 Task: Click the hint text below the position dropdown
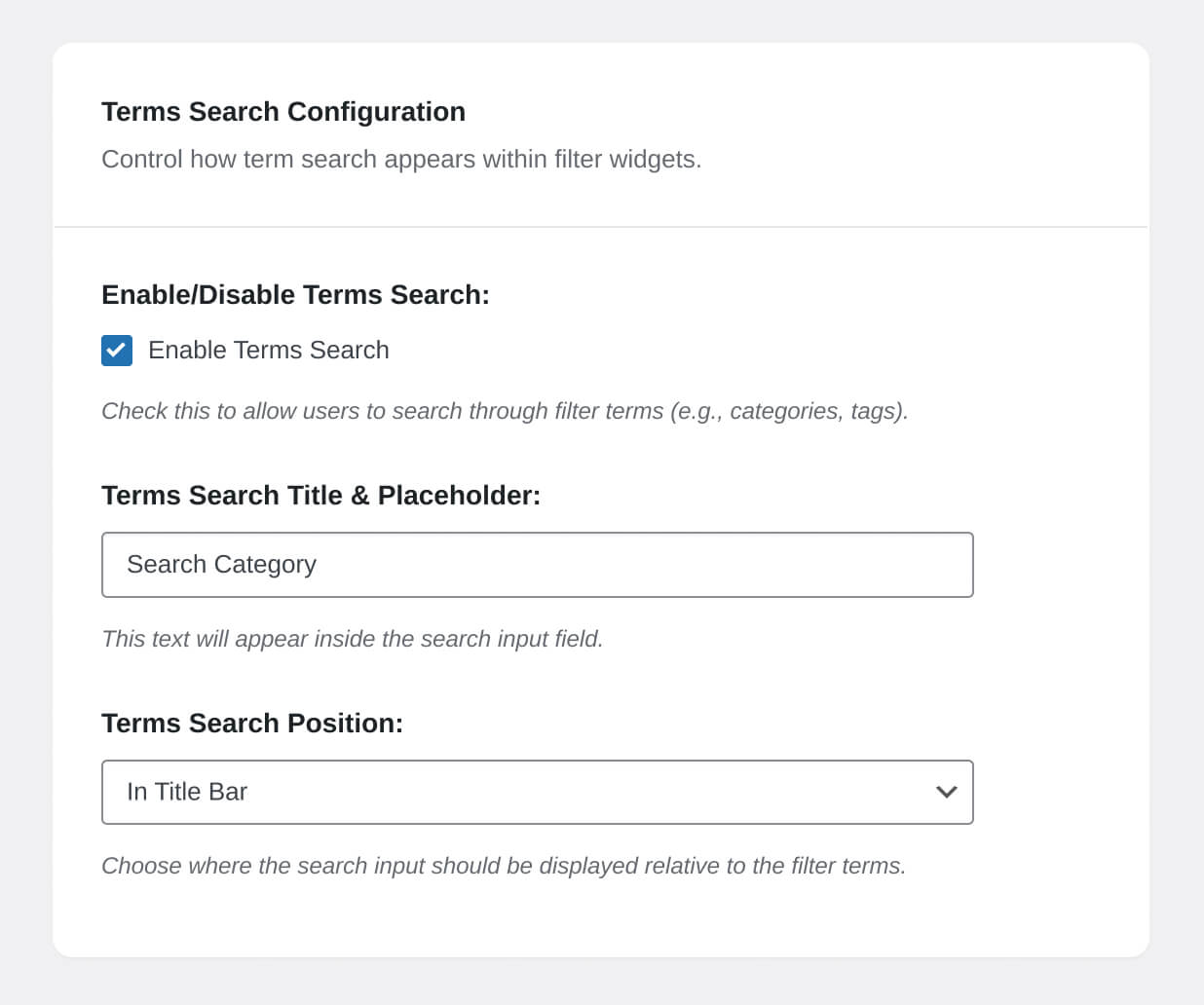[504, 866]
